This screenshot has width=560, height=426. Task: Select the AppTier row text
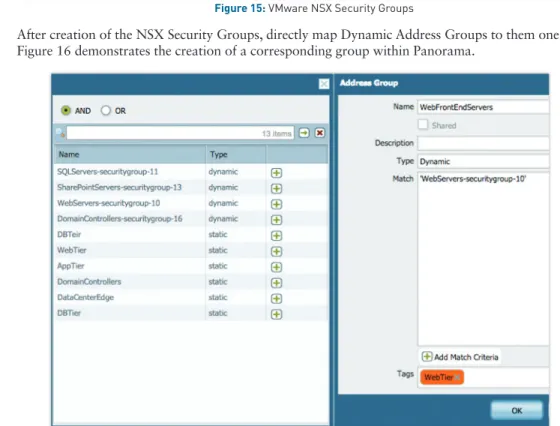pos(71,266)
